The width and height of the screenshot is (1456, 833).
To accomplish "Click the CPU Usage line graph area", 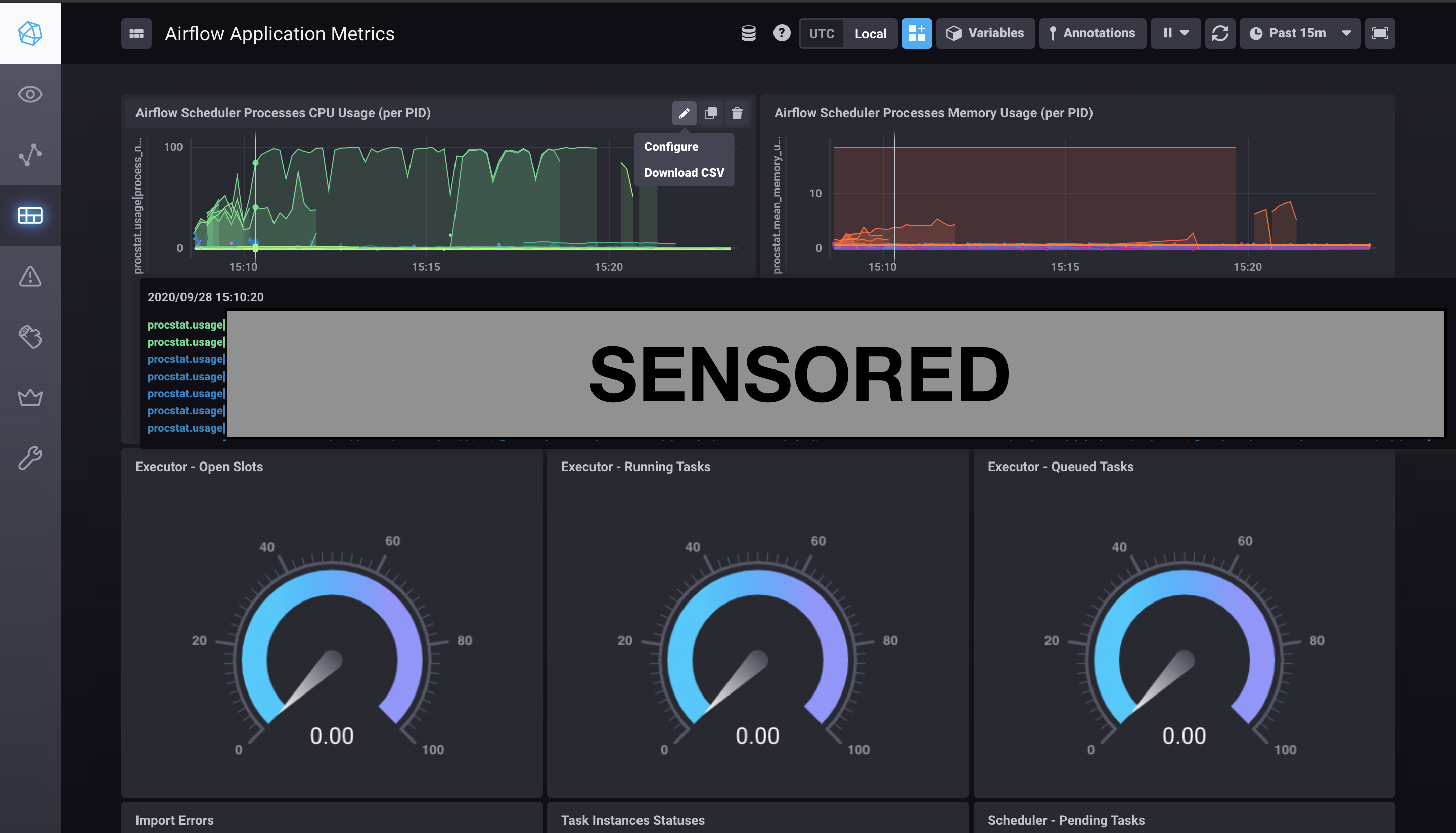I will (464, 197).
